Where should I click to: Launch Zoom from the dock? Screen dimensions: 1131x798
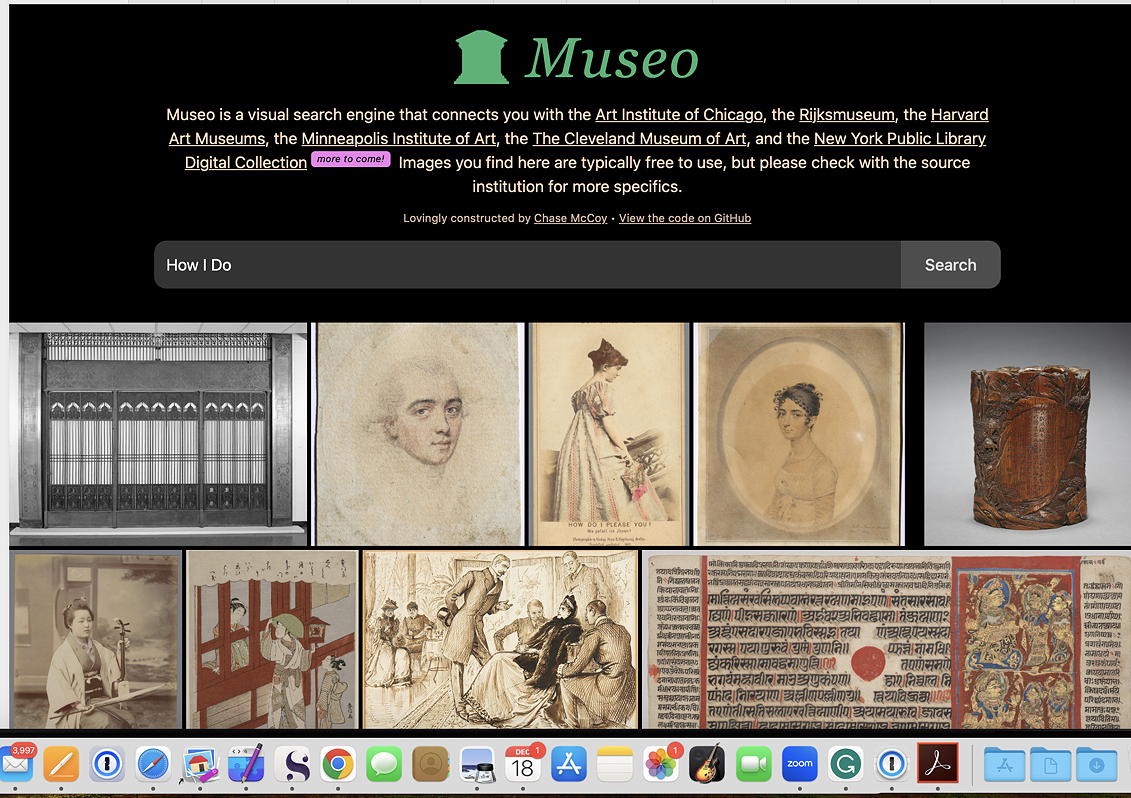click(800, 764)
